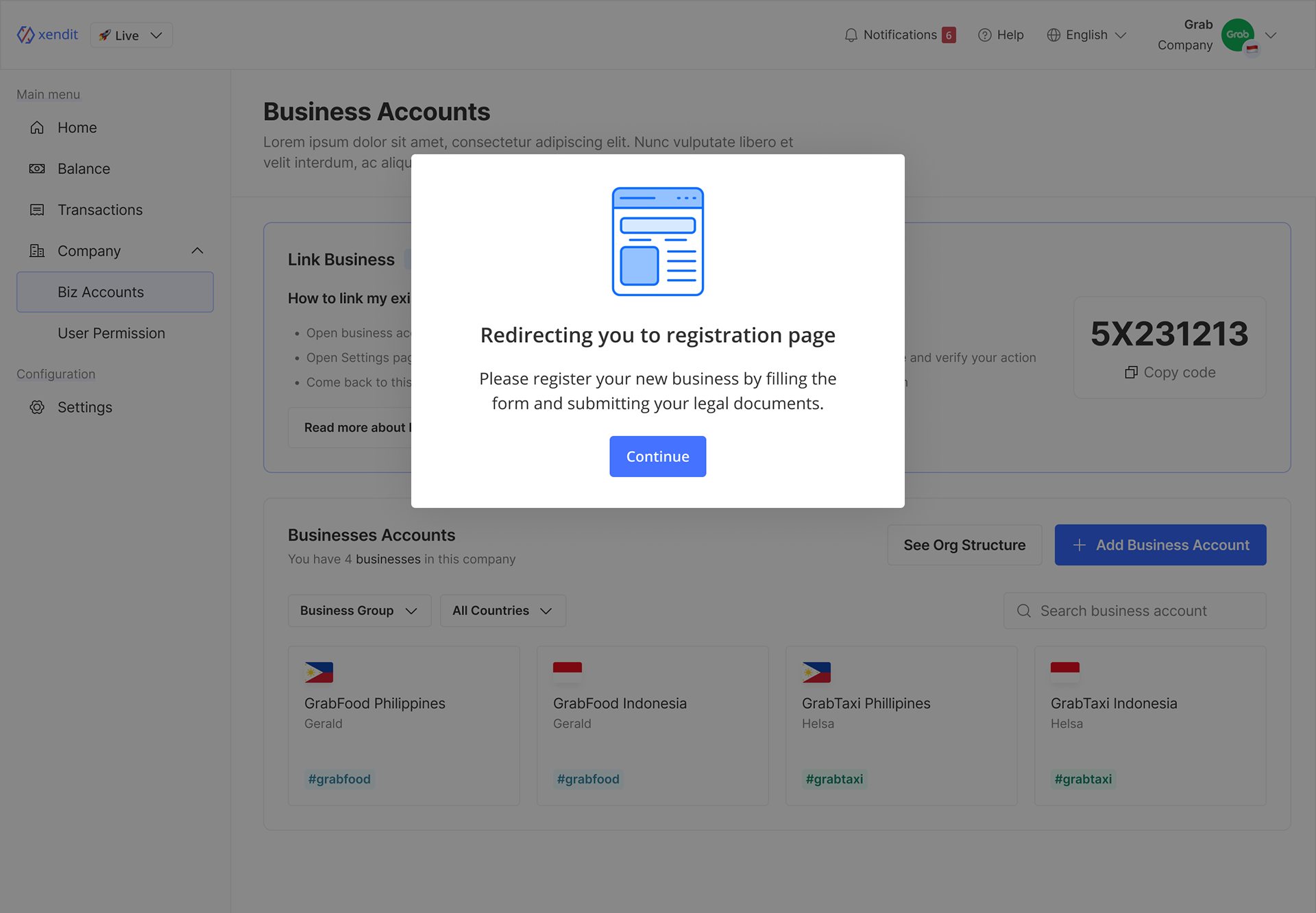Collapse the Company menu chevron

pos(197,251)
